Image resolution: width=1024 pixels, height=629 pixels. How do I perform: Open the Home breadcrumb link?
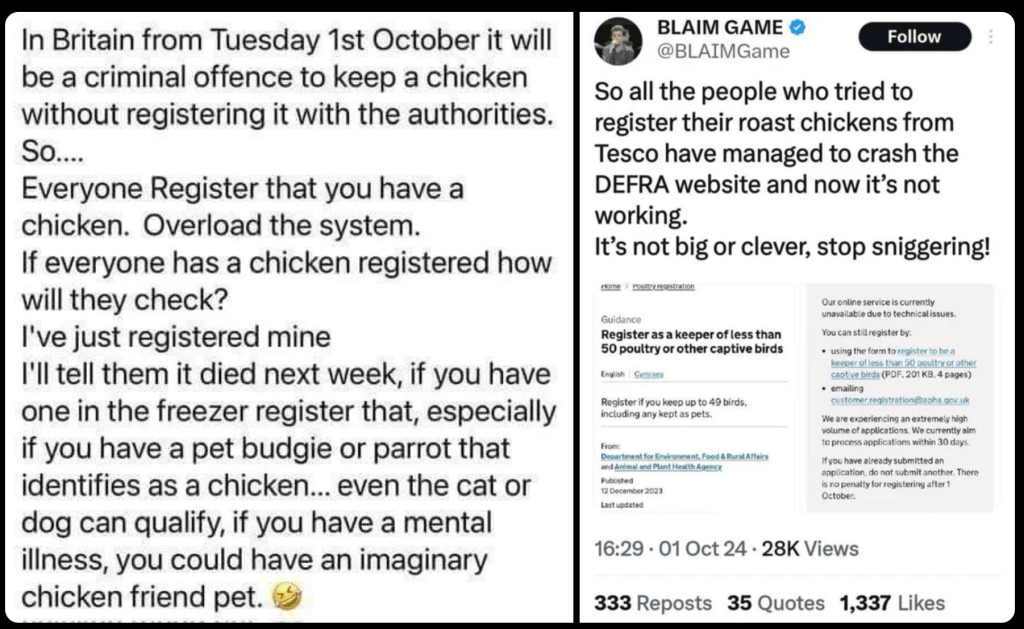point(610,287)
